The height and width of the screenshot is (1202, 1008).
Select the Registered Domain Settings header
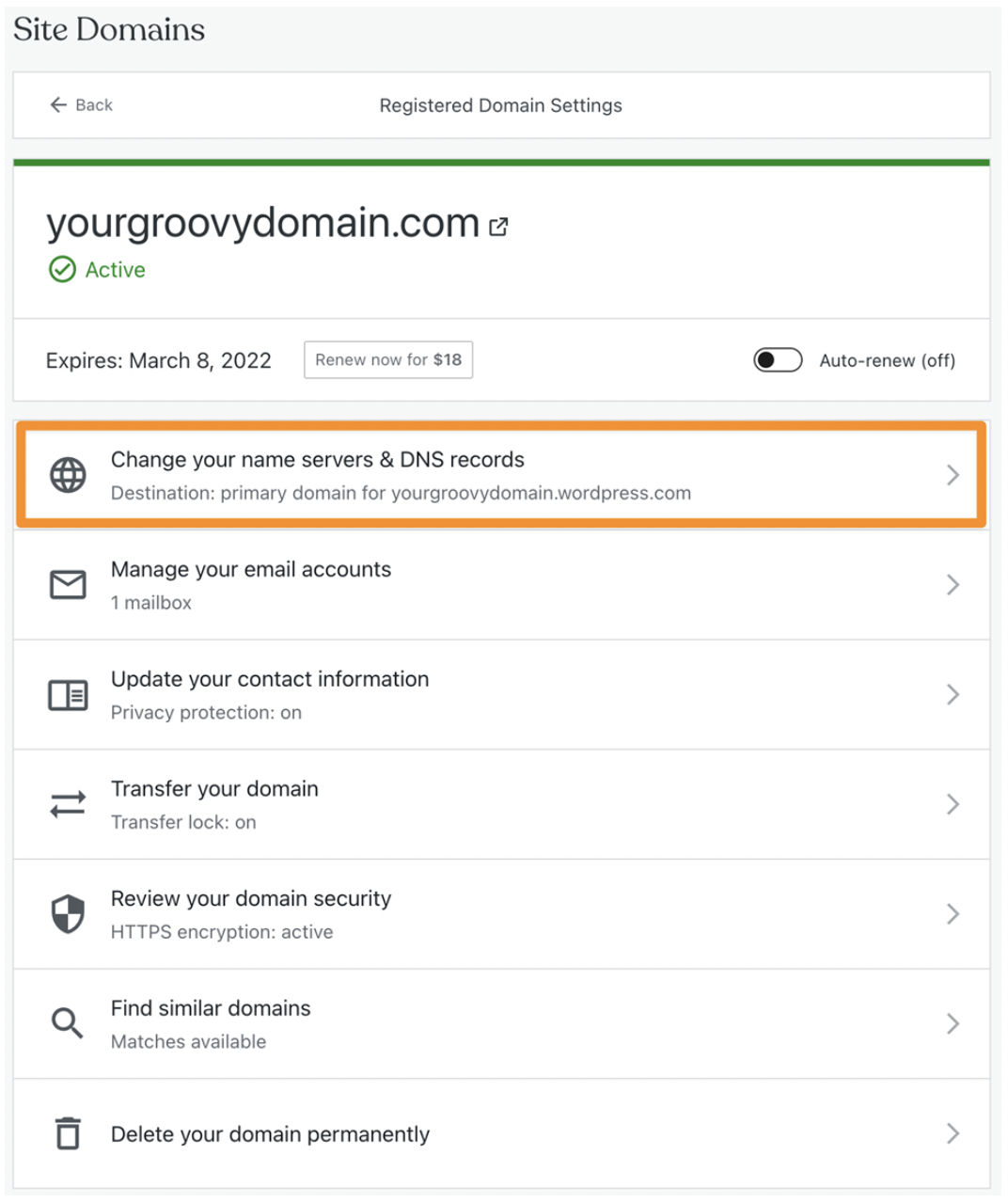500,105
